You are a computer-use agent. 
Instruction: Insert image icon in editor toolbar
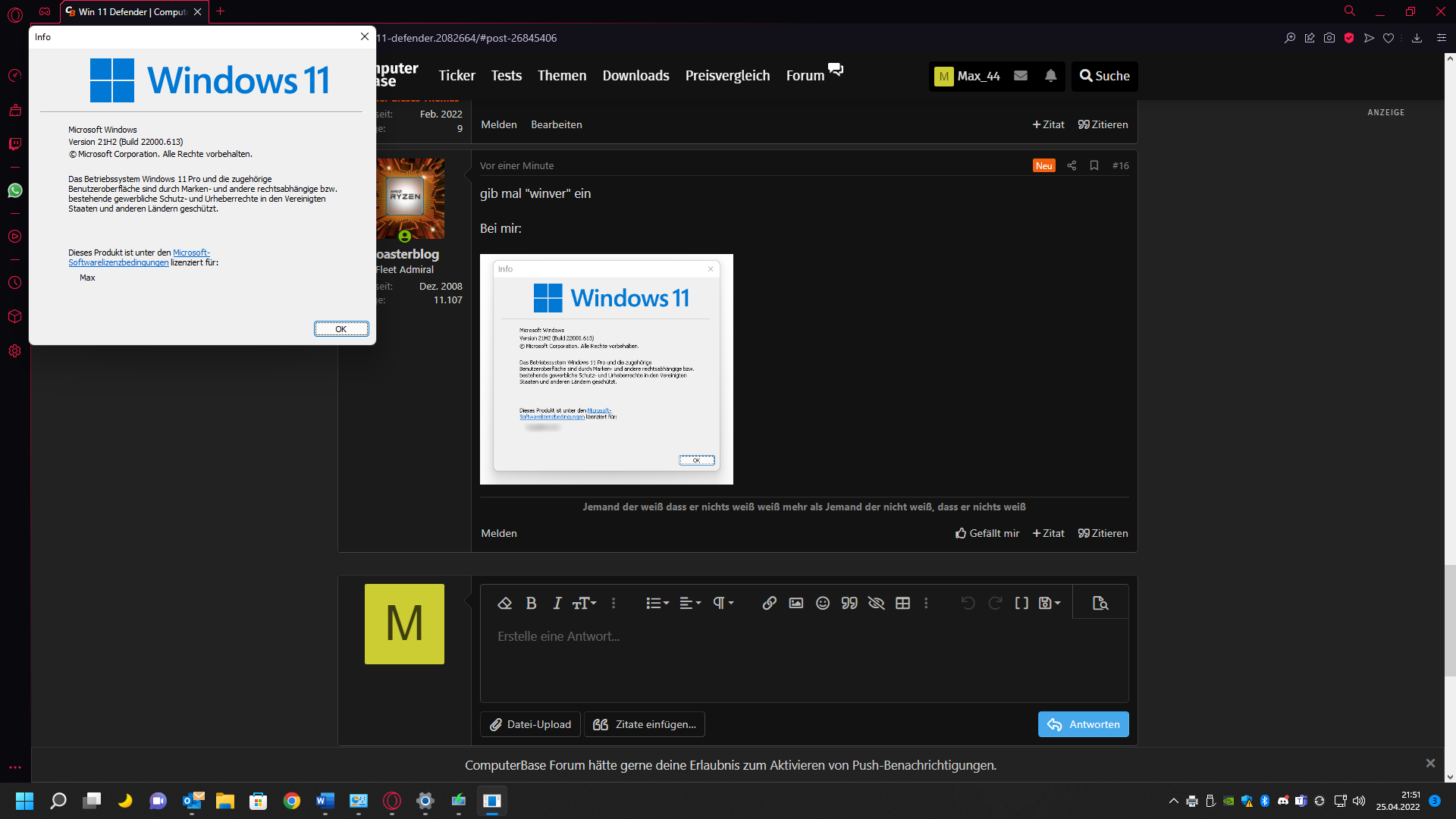[x=795, y=603]
